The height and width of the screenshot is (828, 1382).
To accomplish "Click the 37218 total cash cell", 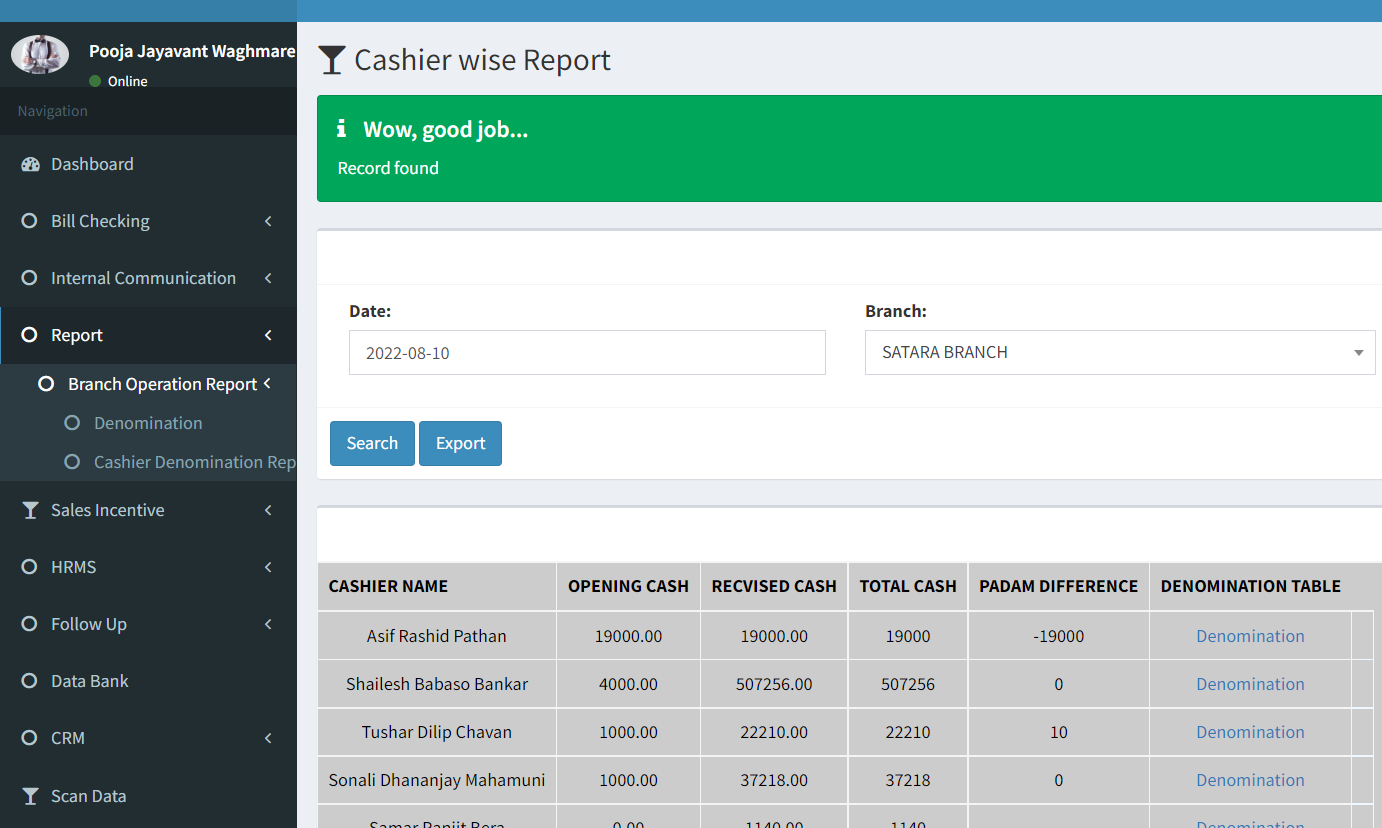I will click(908, 780).
